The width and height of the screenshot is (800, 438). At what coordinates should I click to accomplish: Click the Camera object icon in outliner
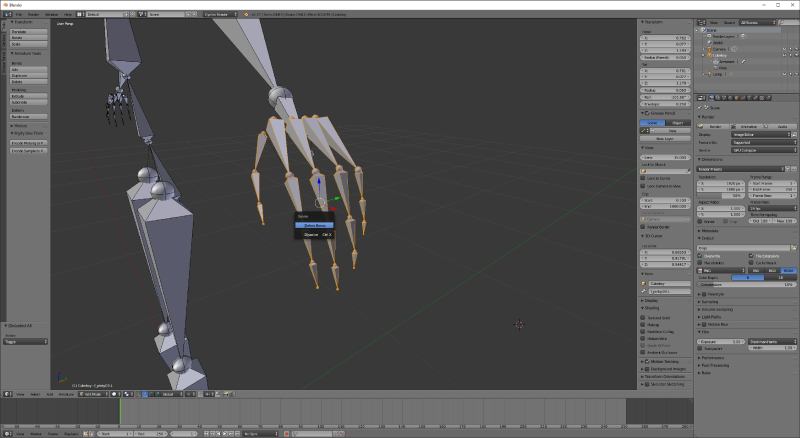point(712,47)
